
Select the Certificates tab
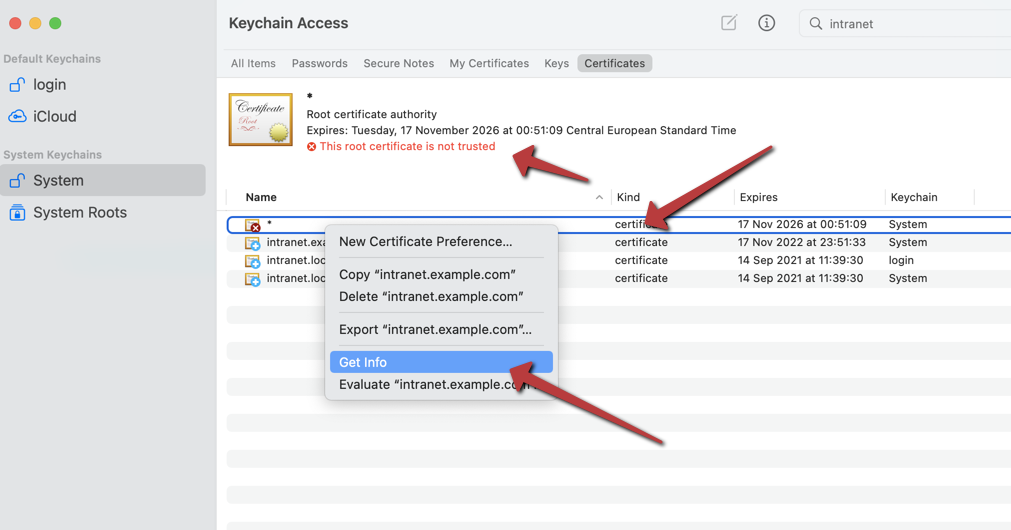pyautogui.click(x=614, y=63)
